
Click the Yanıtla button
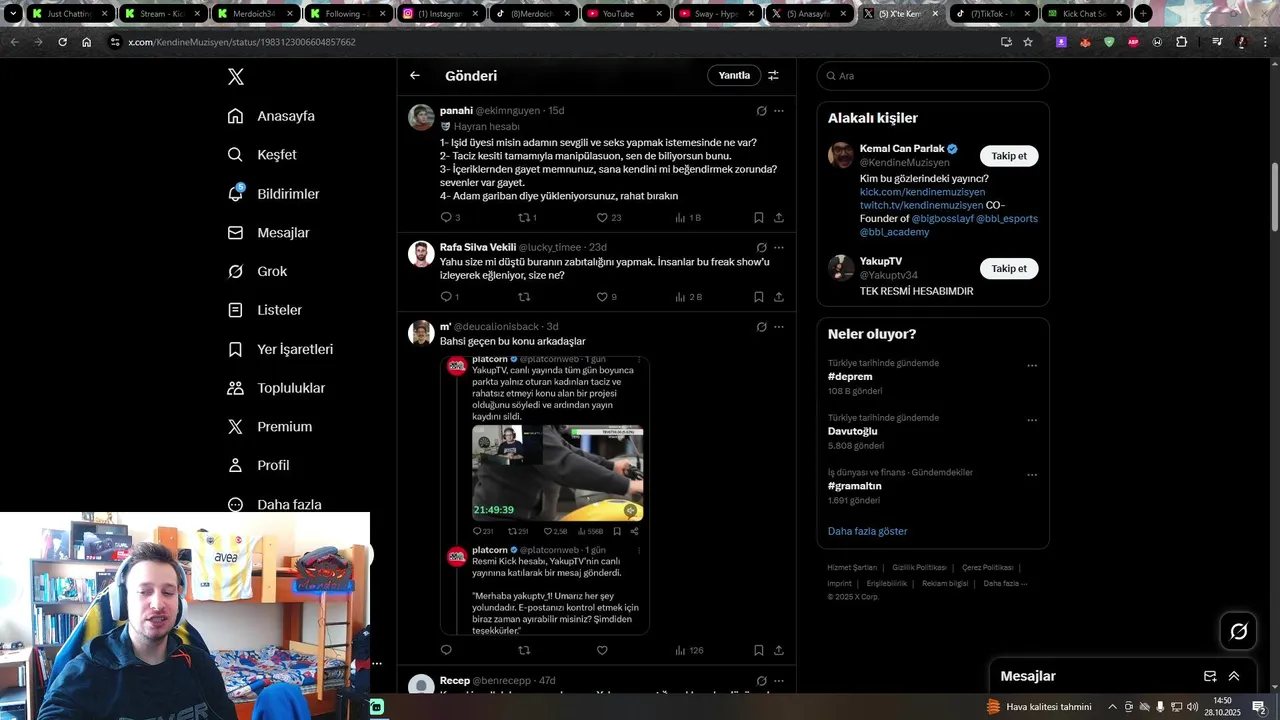pyautogui.click(x=734, y=75)
